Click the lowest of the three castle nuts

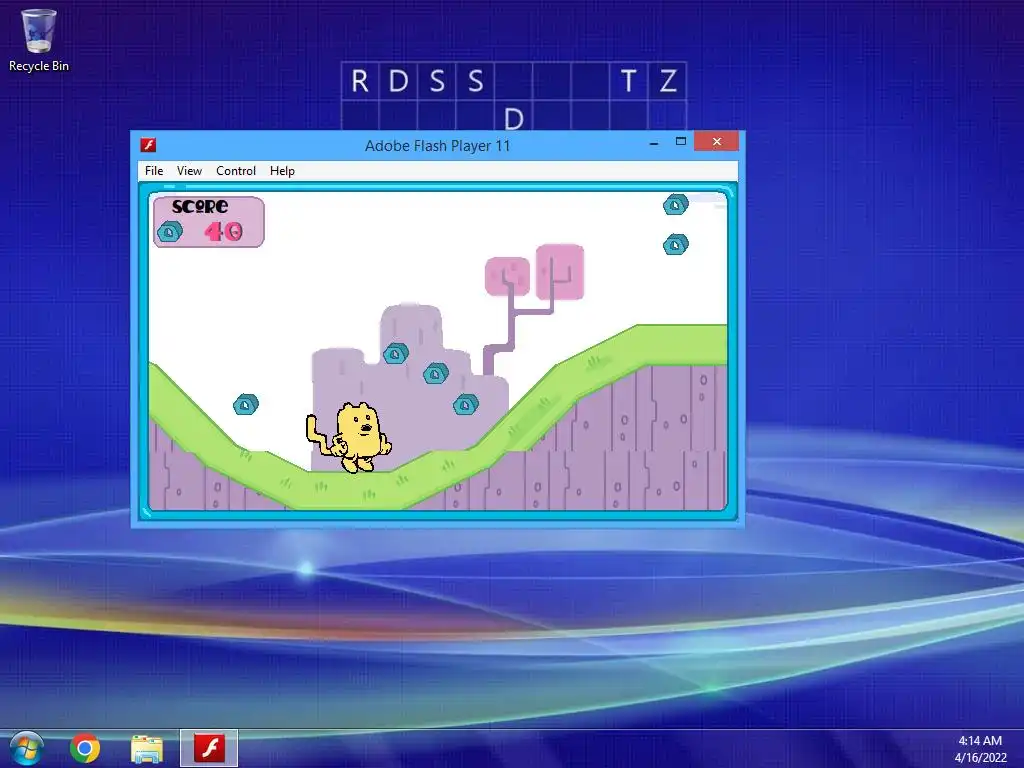466,405
